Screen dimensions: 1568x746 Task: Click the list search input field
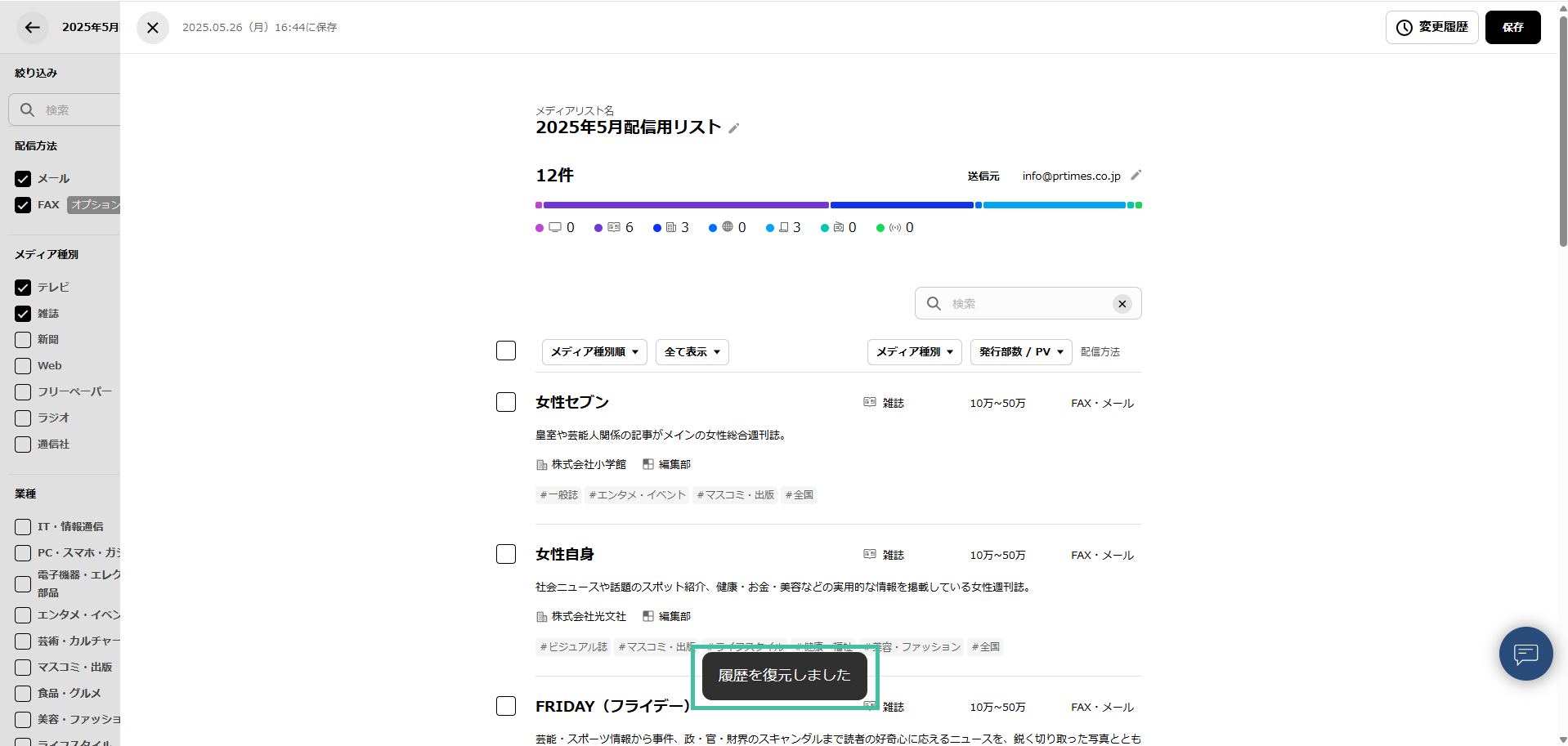[x=1026, y=304]
